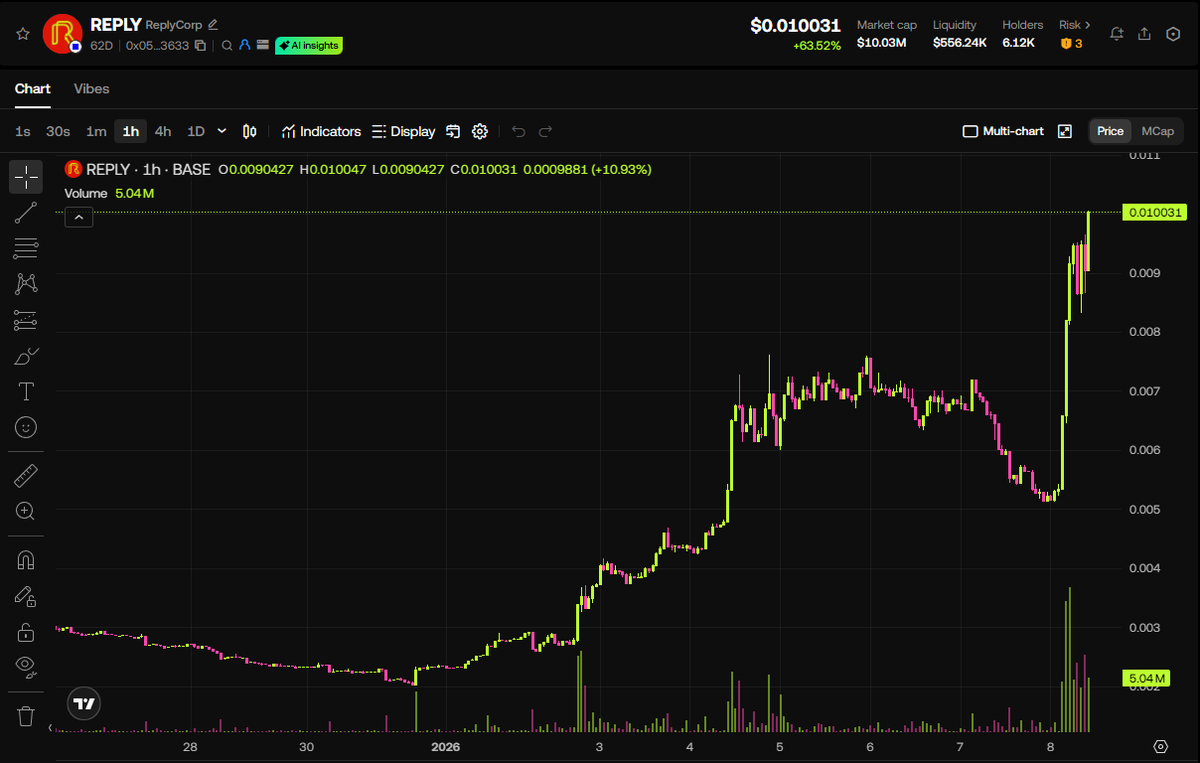
Task: Toggle magnet mode for drawings
Action: 26,560
